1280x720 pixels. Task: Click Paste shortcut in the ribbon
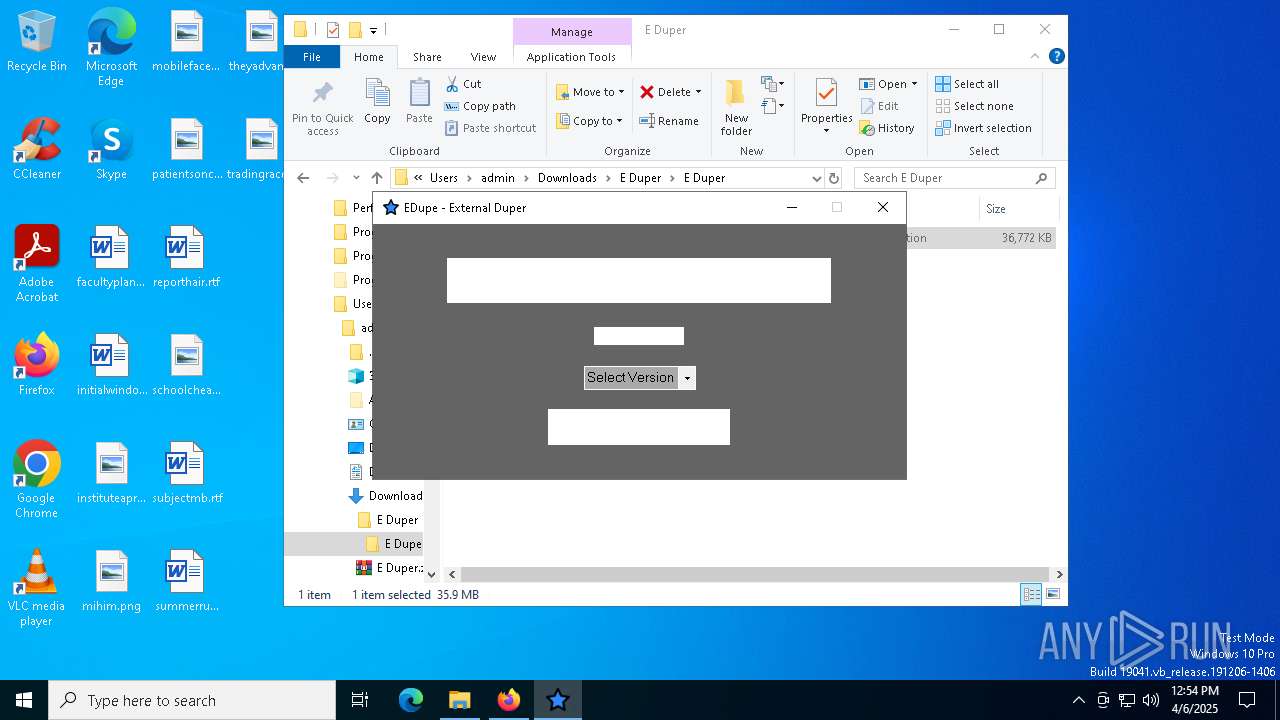[x=491, y=128]
